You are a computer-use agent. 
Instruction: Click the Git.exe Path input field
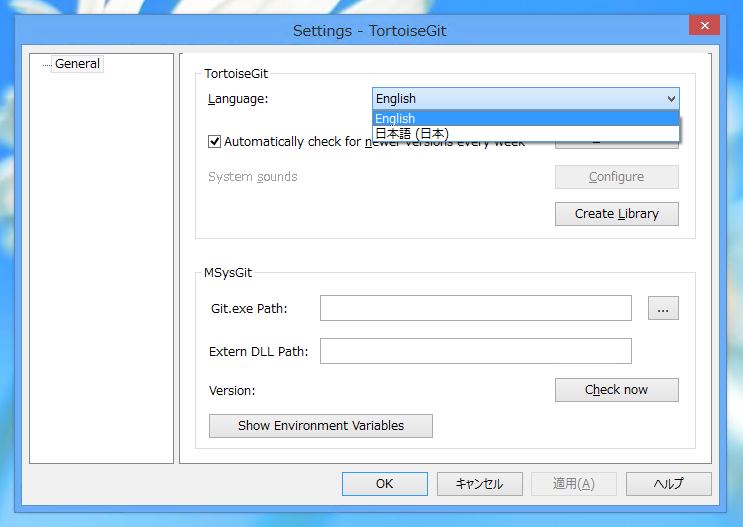point(476,308)
